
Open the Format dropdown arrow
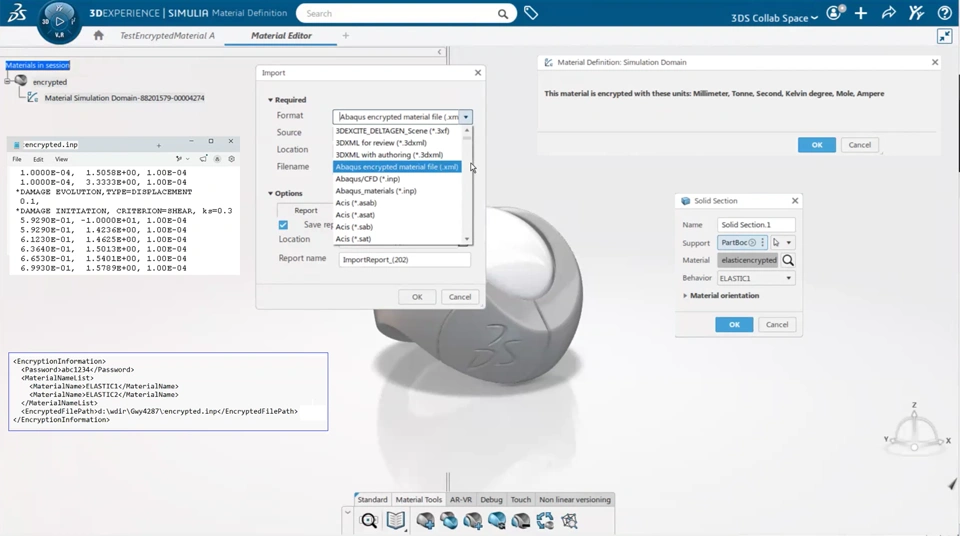pyautogui.click(x=466, y=116)
